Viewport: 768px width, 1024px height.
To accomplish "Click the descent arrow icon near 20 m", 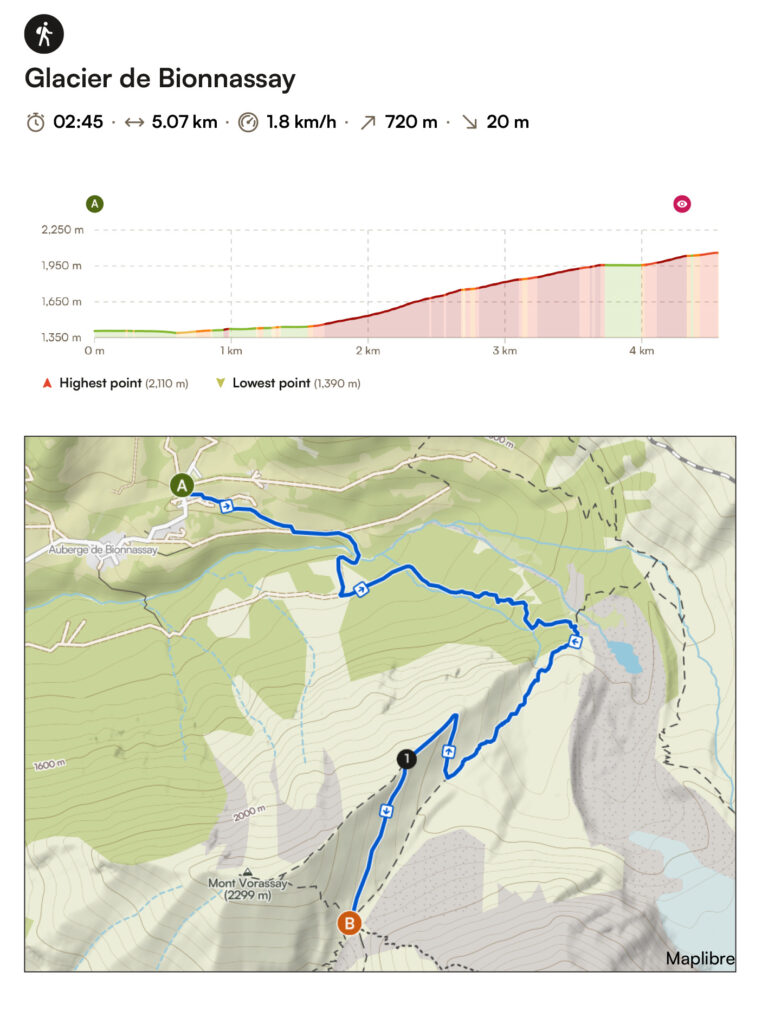I will (470, 122).
